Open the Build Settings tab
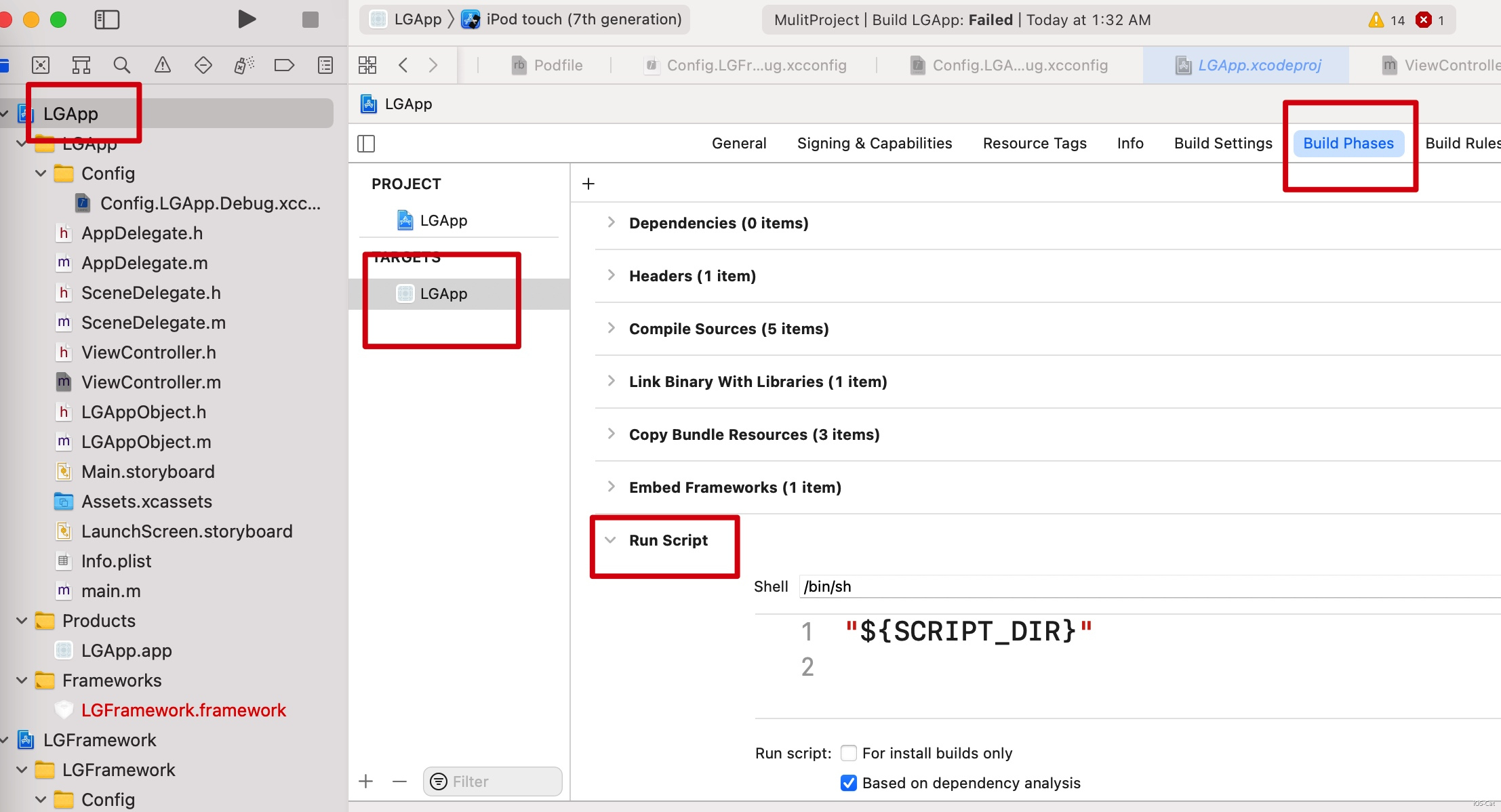Image resolution: width=1501 pixels, height=812 pixels. [x=1223, y=143]
